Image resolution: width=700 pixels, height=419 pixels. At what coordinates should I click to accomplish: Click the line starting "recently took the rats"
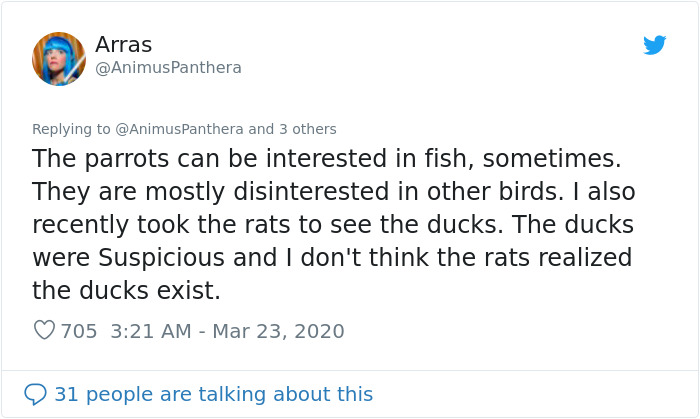pyautogui.click(x=333, y=224)
